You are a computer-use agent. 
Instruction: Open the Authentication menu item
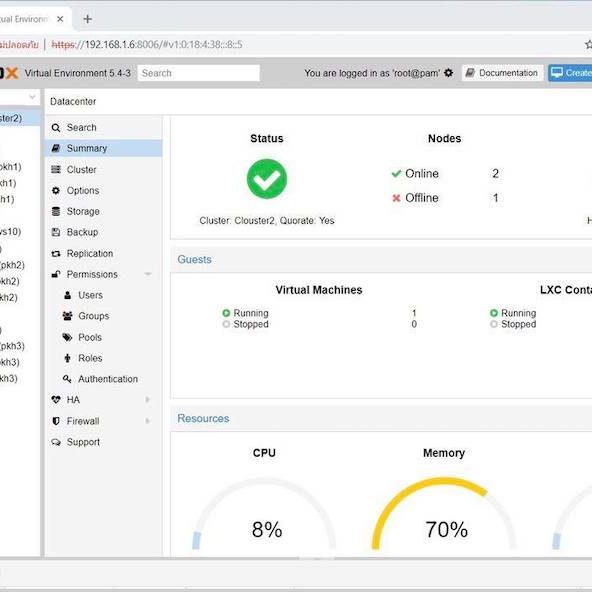[103, 379]
